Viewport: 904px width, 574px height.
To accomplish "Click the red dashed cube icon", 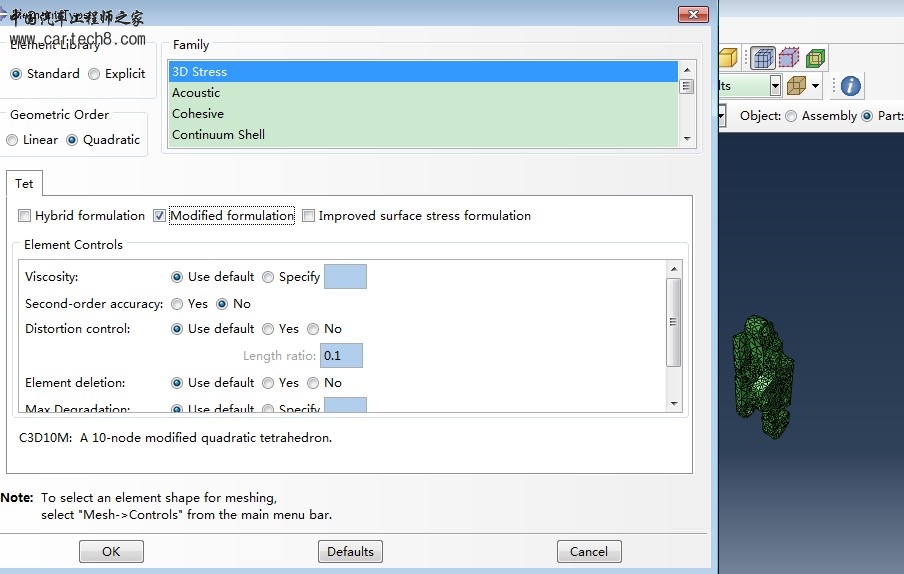I will pos(789,58).
